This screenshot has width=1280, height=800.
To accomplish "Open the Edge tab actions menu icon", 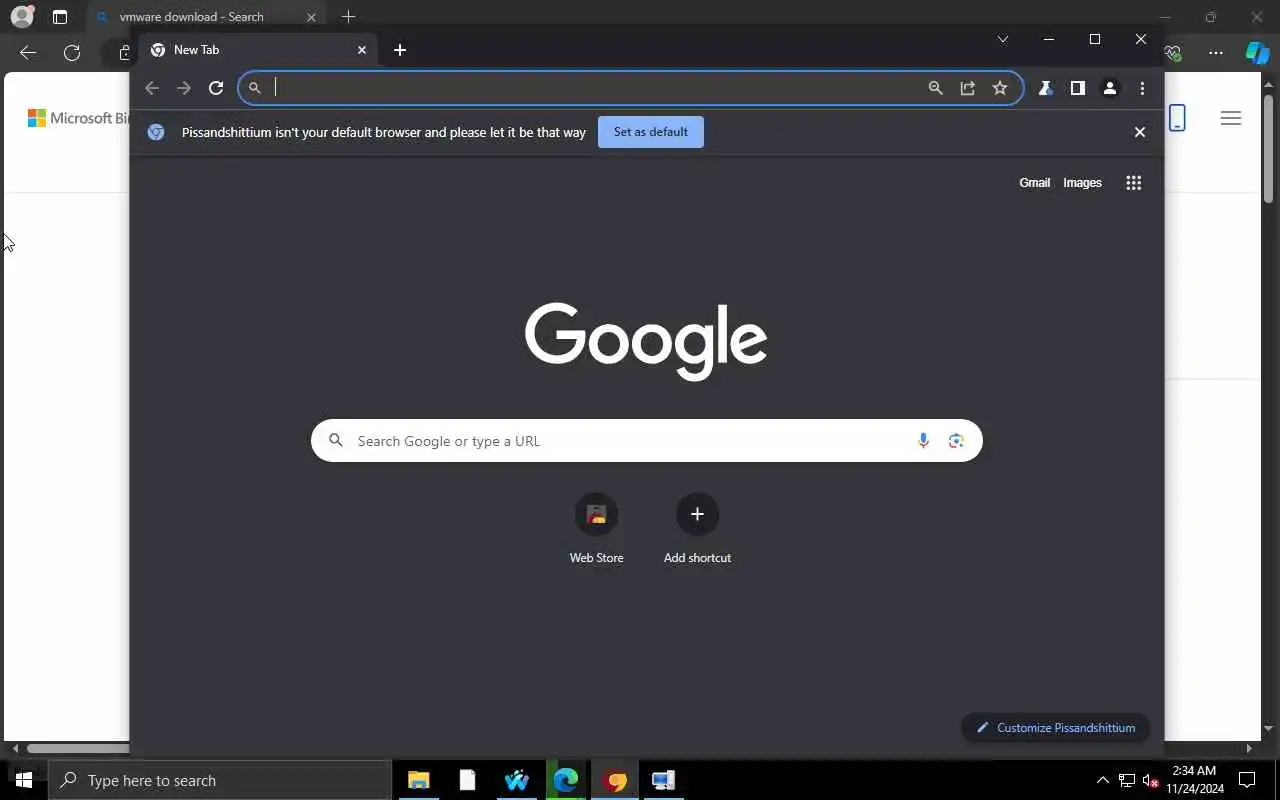I will click(x=60, y=17).
